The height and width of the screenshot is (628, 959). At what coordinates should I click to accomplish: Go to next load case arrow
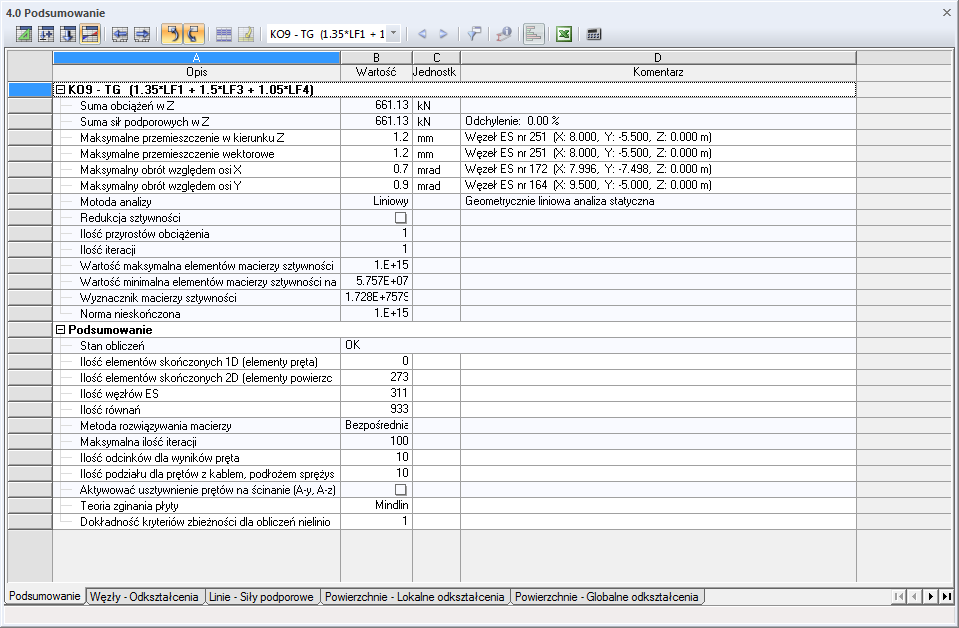443,34
